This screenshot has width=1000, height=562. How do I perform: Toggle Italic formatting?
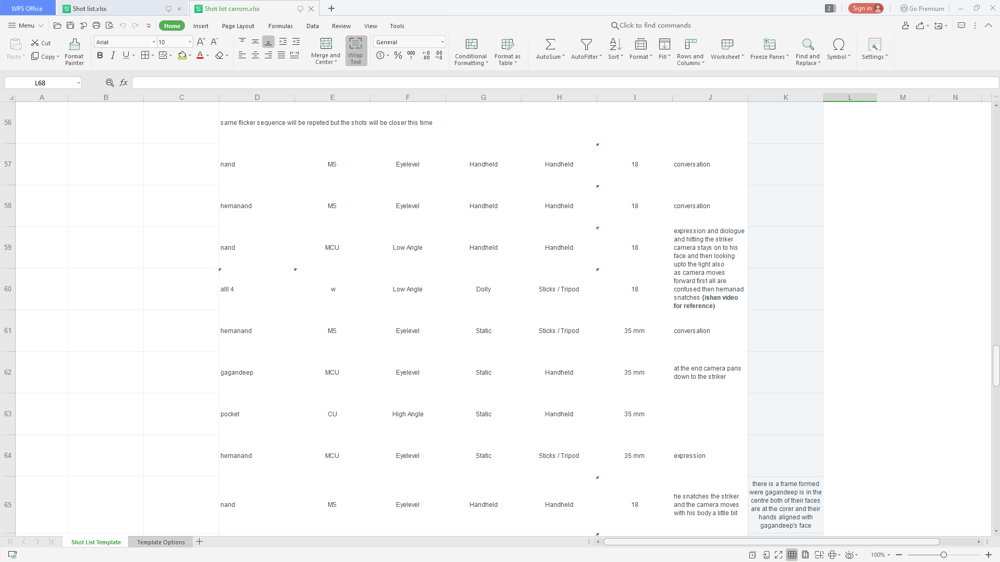point(113,55)
